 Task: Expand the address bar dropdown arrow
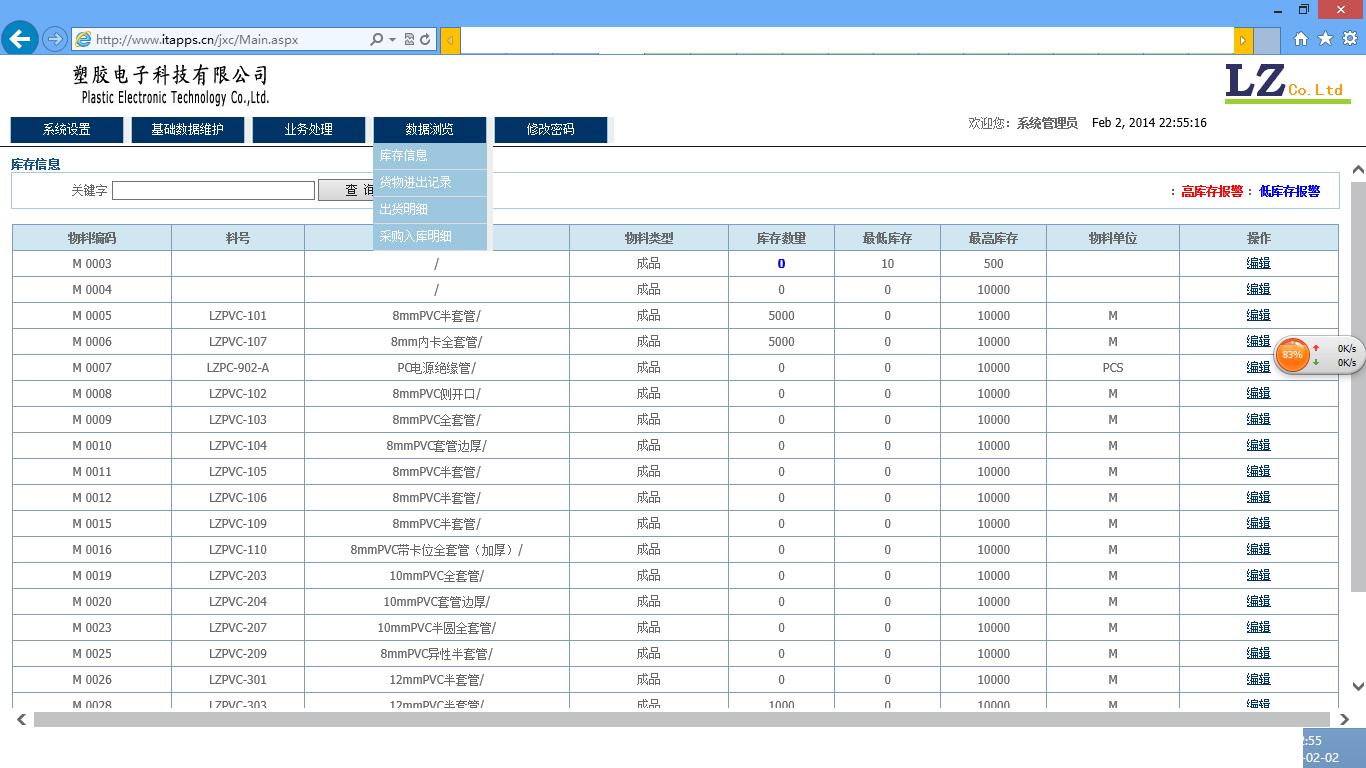pos(392,40)
